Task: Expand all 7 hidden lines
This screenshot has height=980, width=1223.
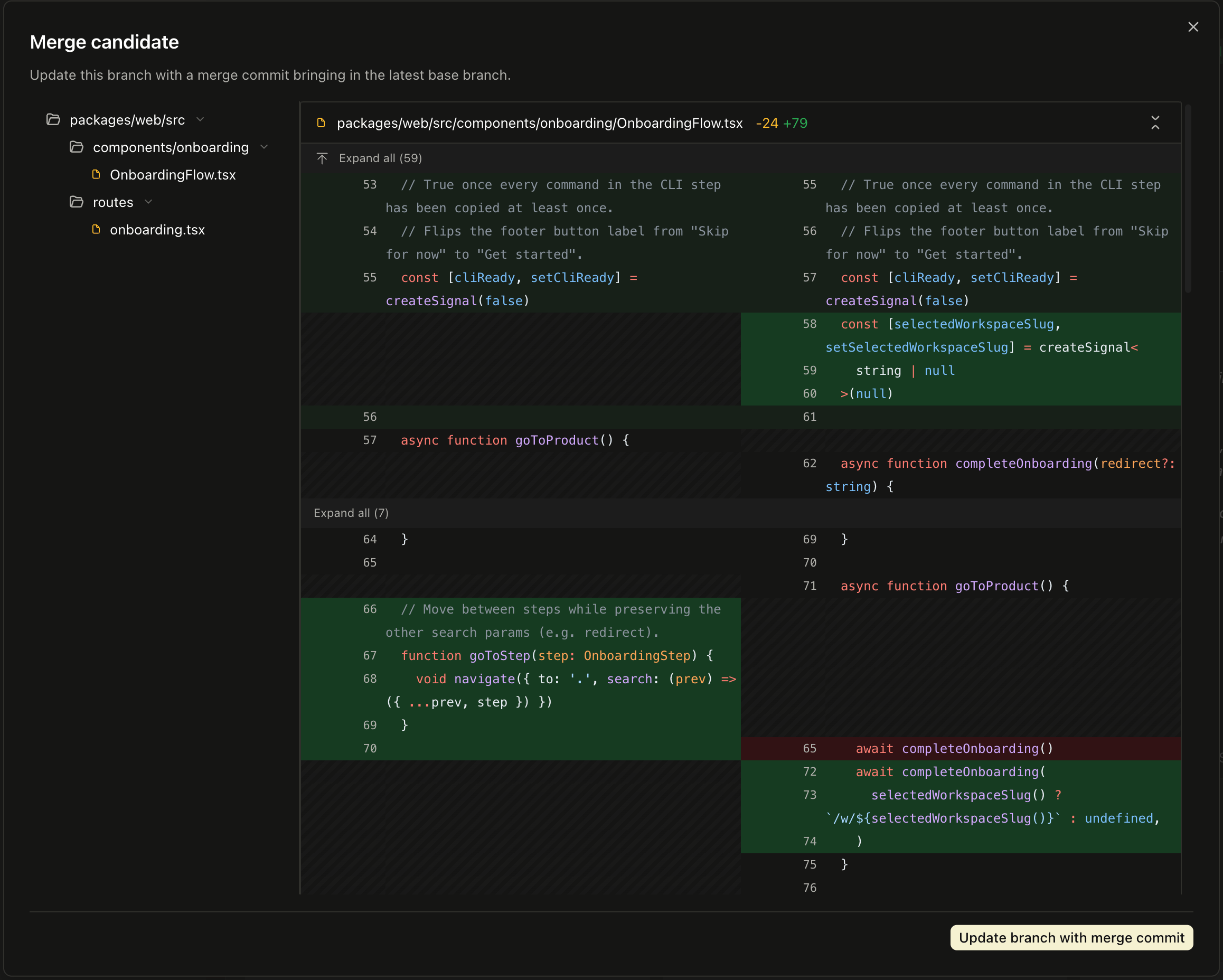Action: pyautogui.click(x=351, y=513)
